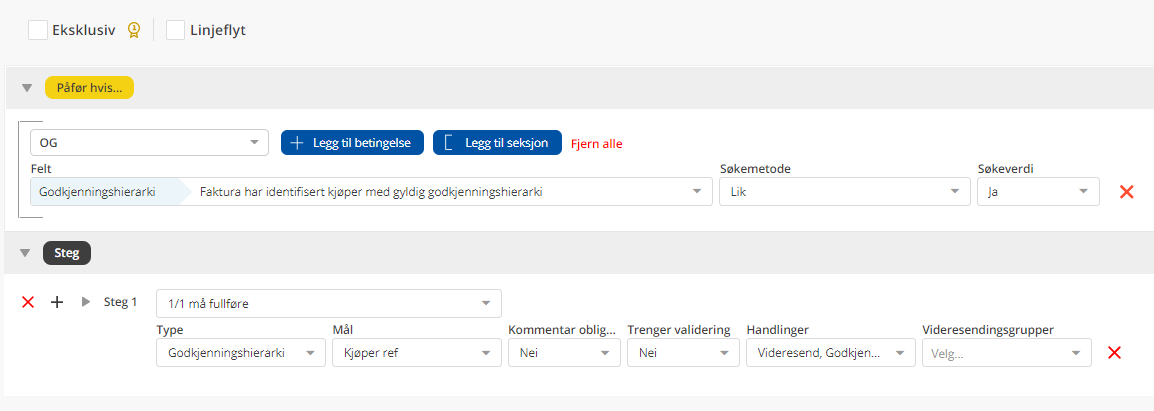Open the OG operator dropdown

click(149, 143)
